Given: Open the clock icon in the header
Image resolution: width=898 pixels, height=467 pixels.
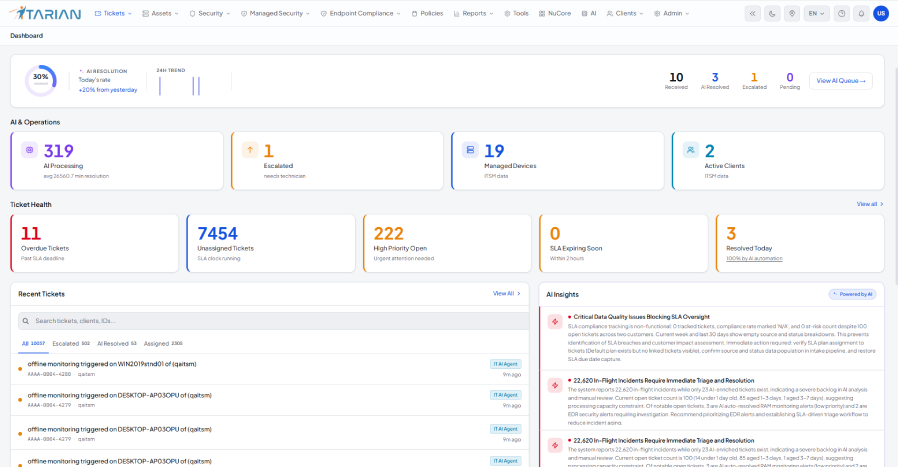Looking at the screenshot, I should (x=841, y=13).
